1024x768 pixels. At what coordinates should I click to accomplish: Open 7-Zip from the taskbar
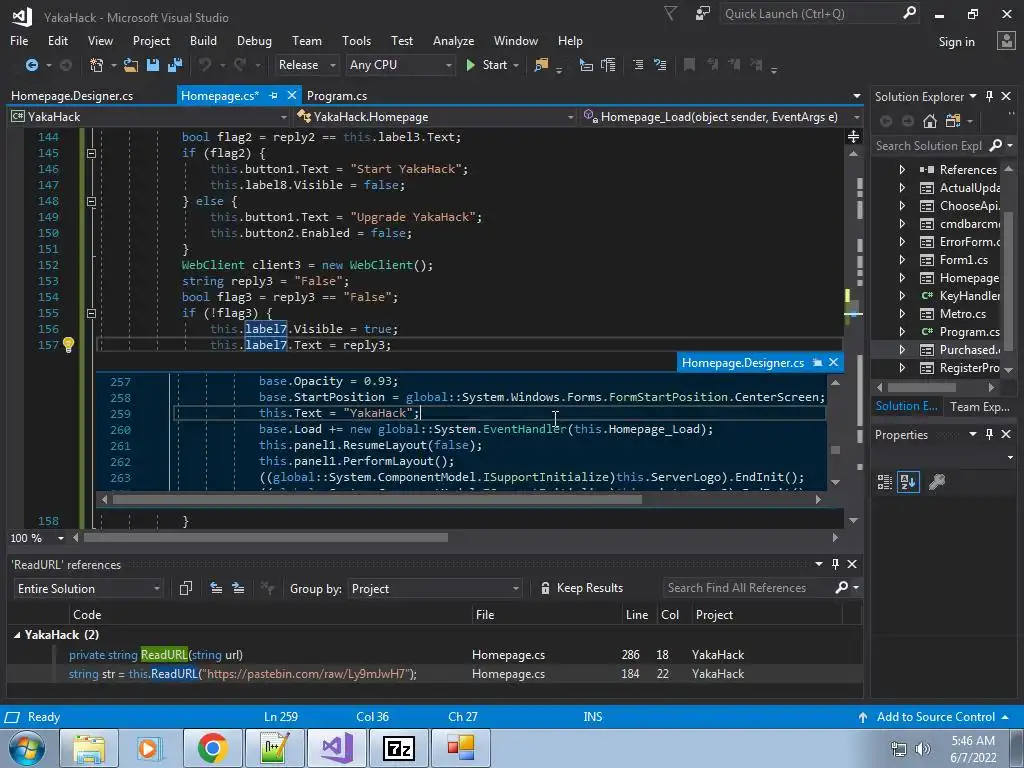pos(398,748)
